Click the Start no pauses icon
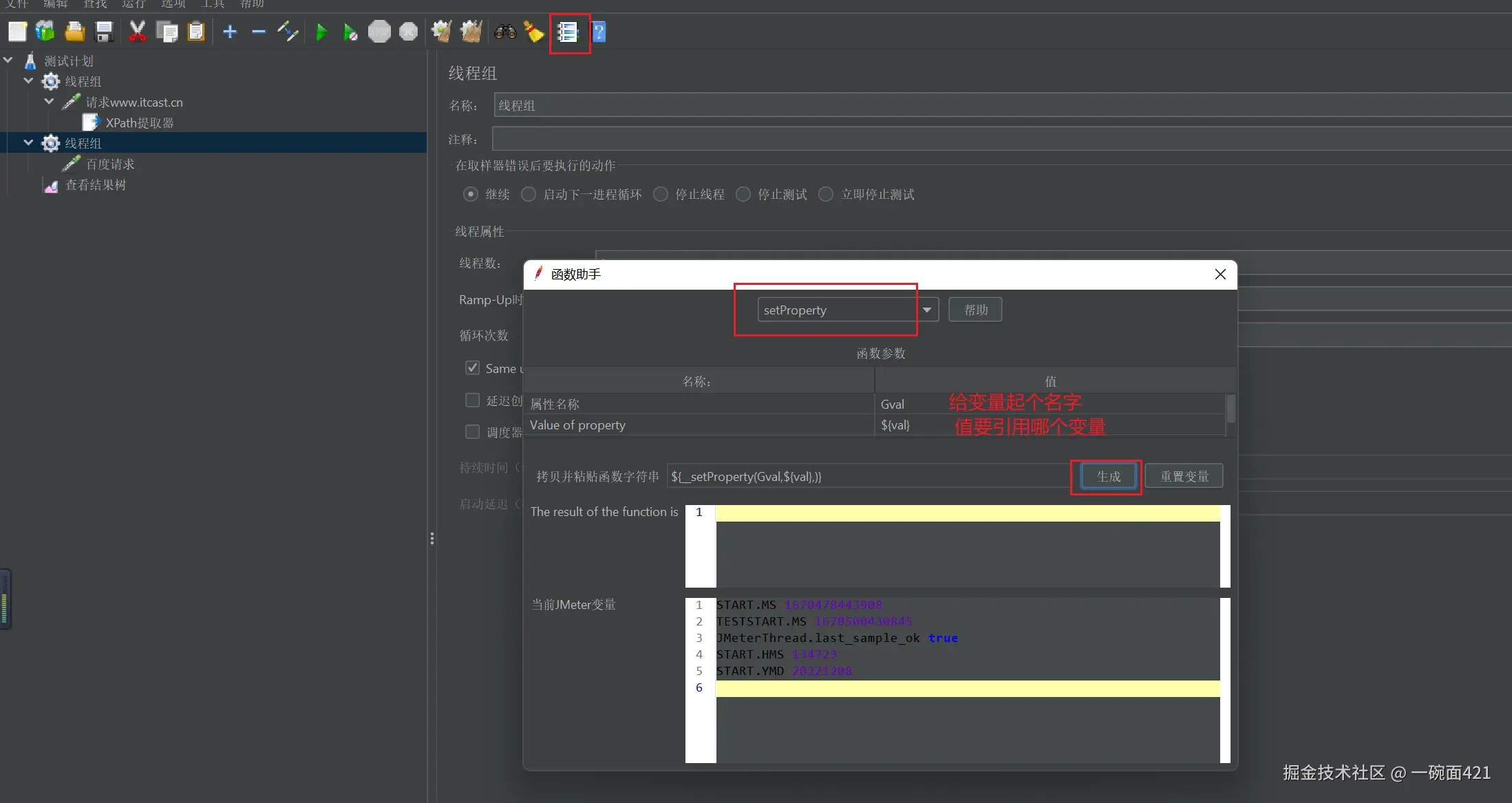Viewport: 1512px width, 803px height. (350, 32)
